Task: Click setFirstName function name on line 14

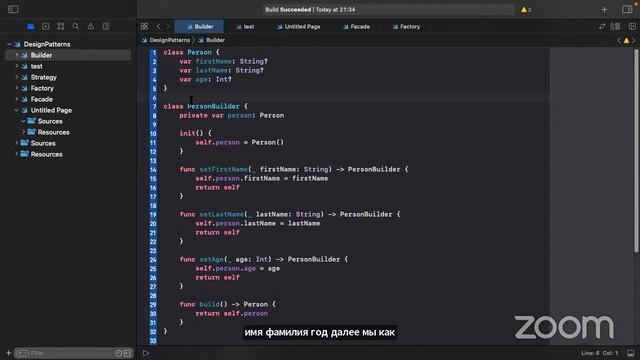Action: click(x=224, y=169)
